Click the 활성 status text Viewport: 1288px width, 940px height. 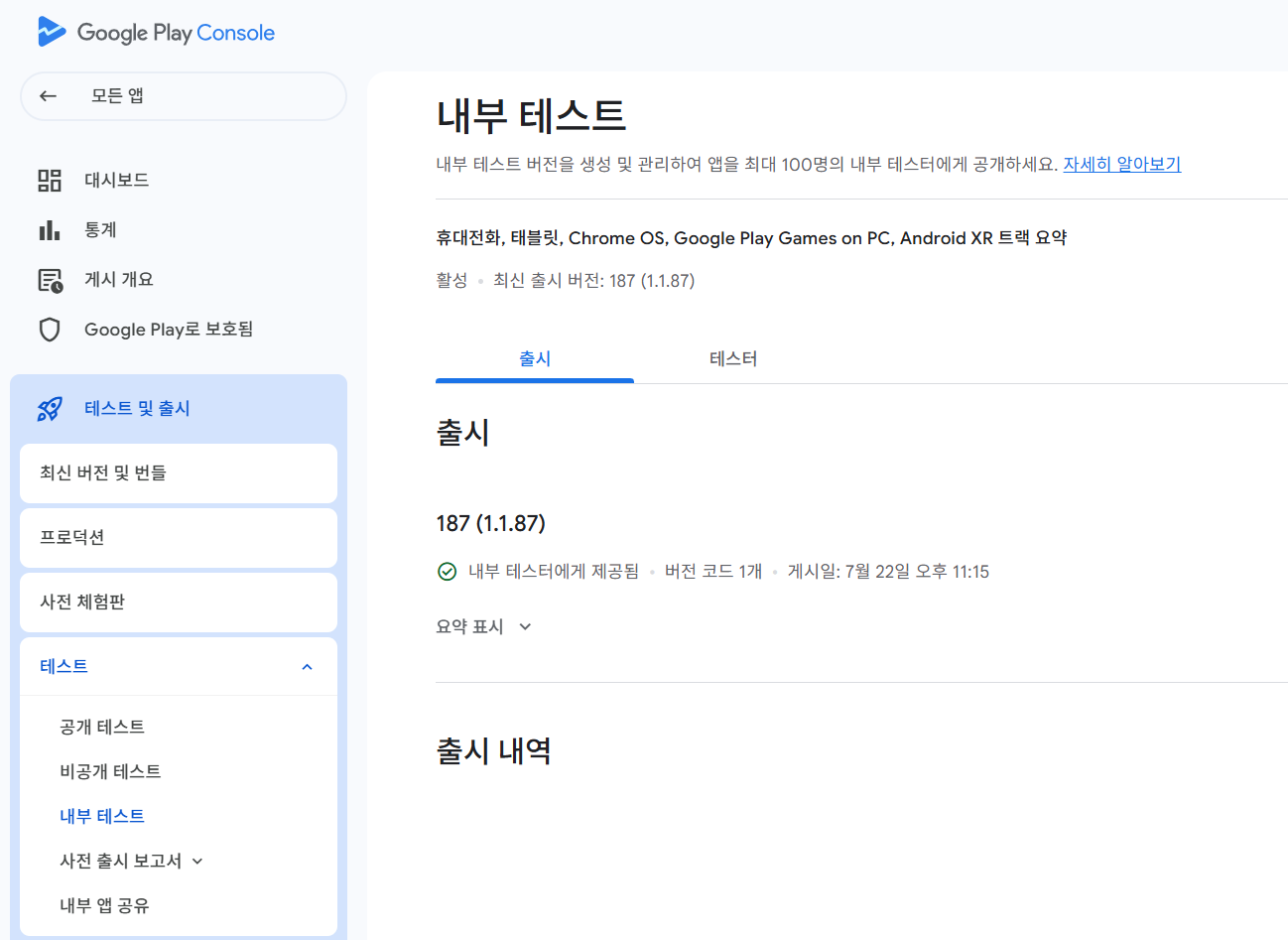[x=451, y=281]
